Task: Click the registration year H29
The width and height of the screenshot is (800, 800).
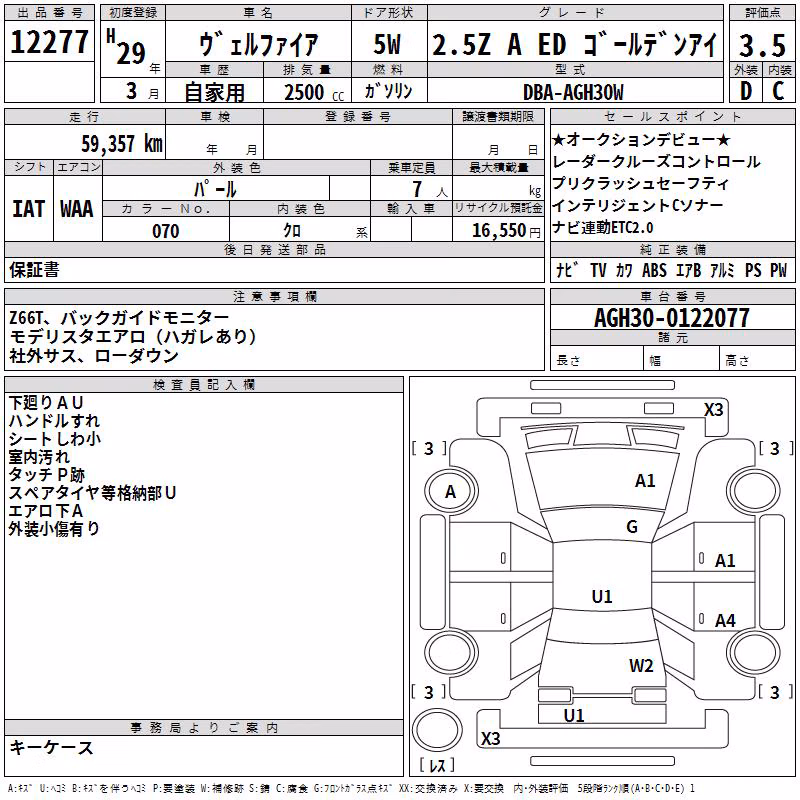Action: coord(126,47)
